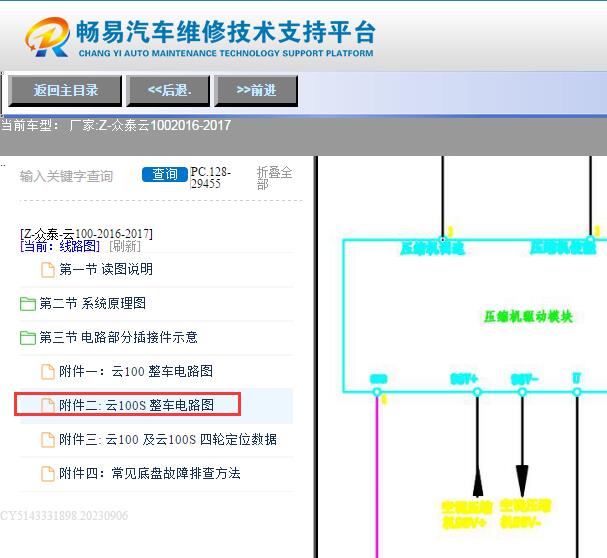Open 附件三: 云100及云100S 四轮定位数据
607x558 pixels.
click(168, 440)
